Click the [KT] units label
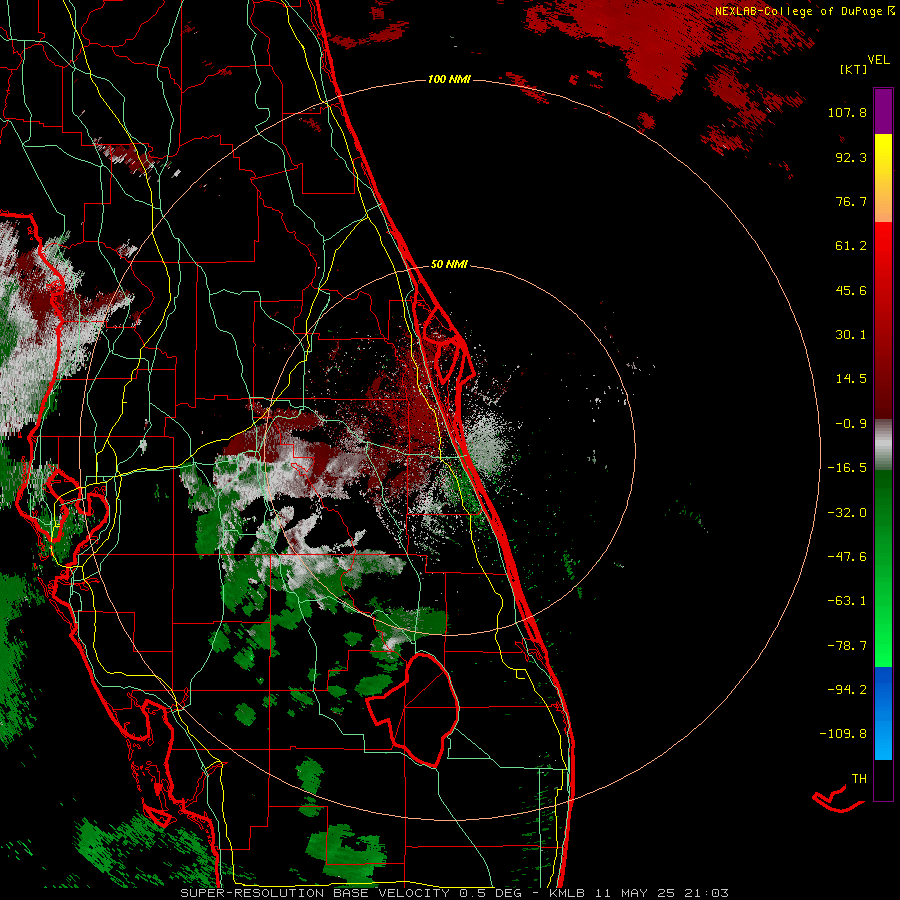Screen dimensions: 900x900 [x=853, y=69]
